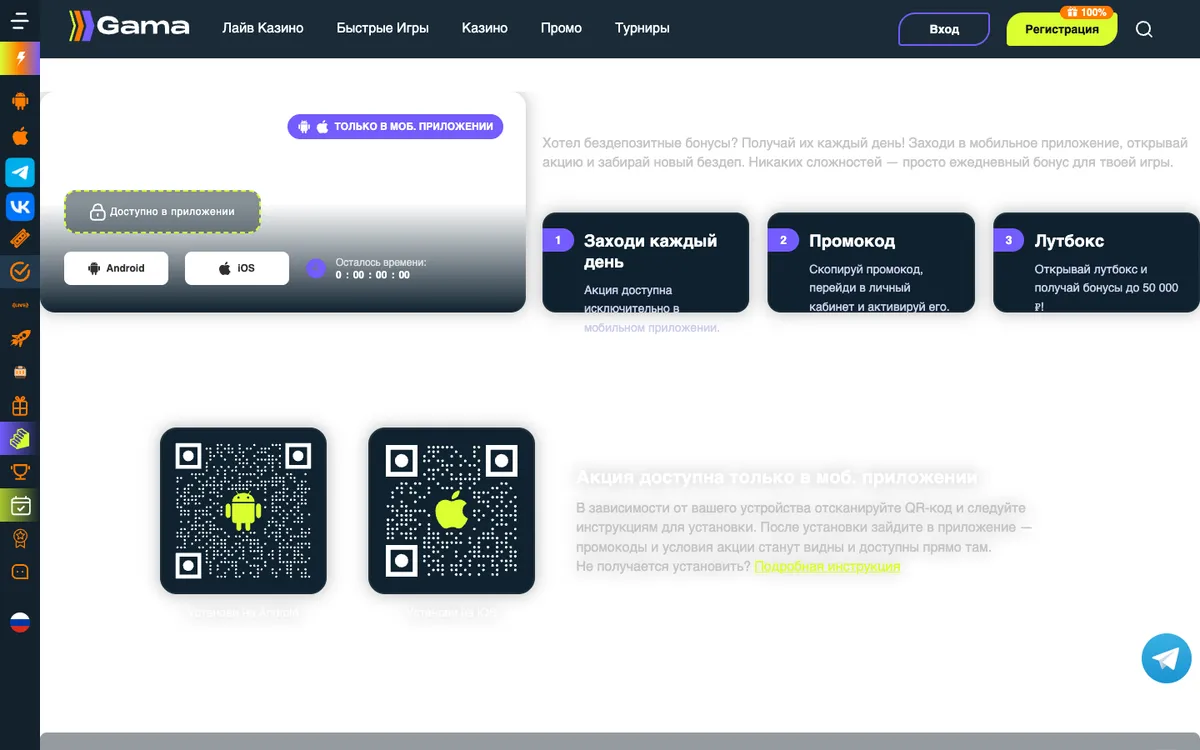Click the search magnifier icon in the header
The image size is (1200, 750).
pyautogui.click(x=1145, y=29)
